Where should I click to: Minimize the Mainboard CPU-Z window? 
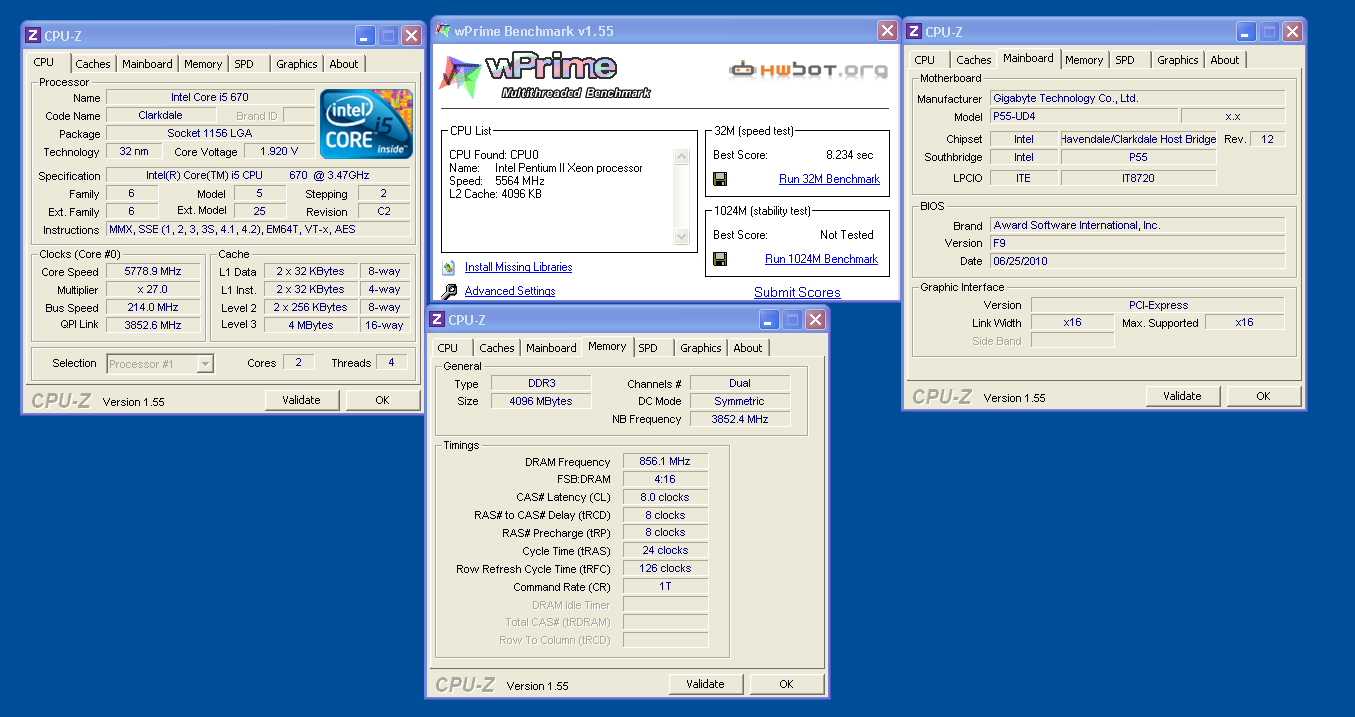(1247, 32)
